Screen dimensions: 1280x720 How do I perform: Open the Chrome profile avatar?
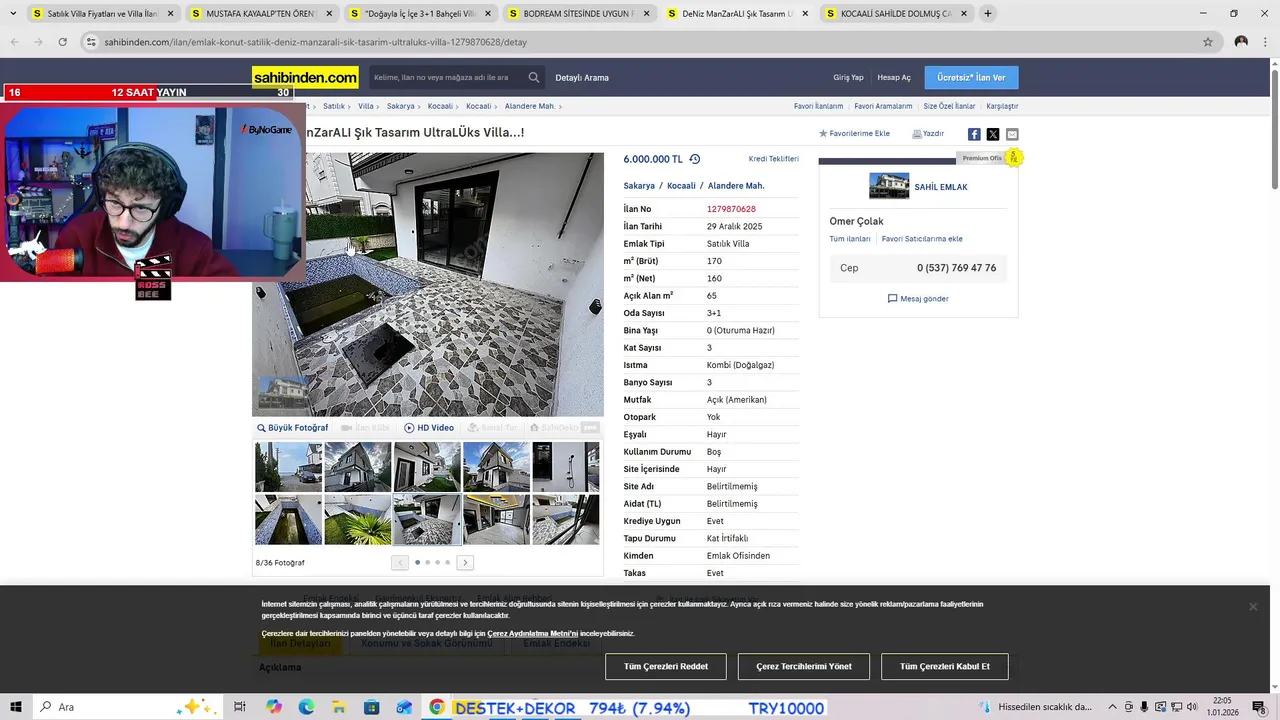[1241, 42]
